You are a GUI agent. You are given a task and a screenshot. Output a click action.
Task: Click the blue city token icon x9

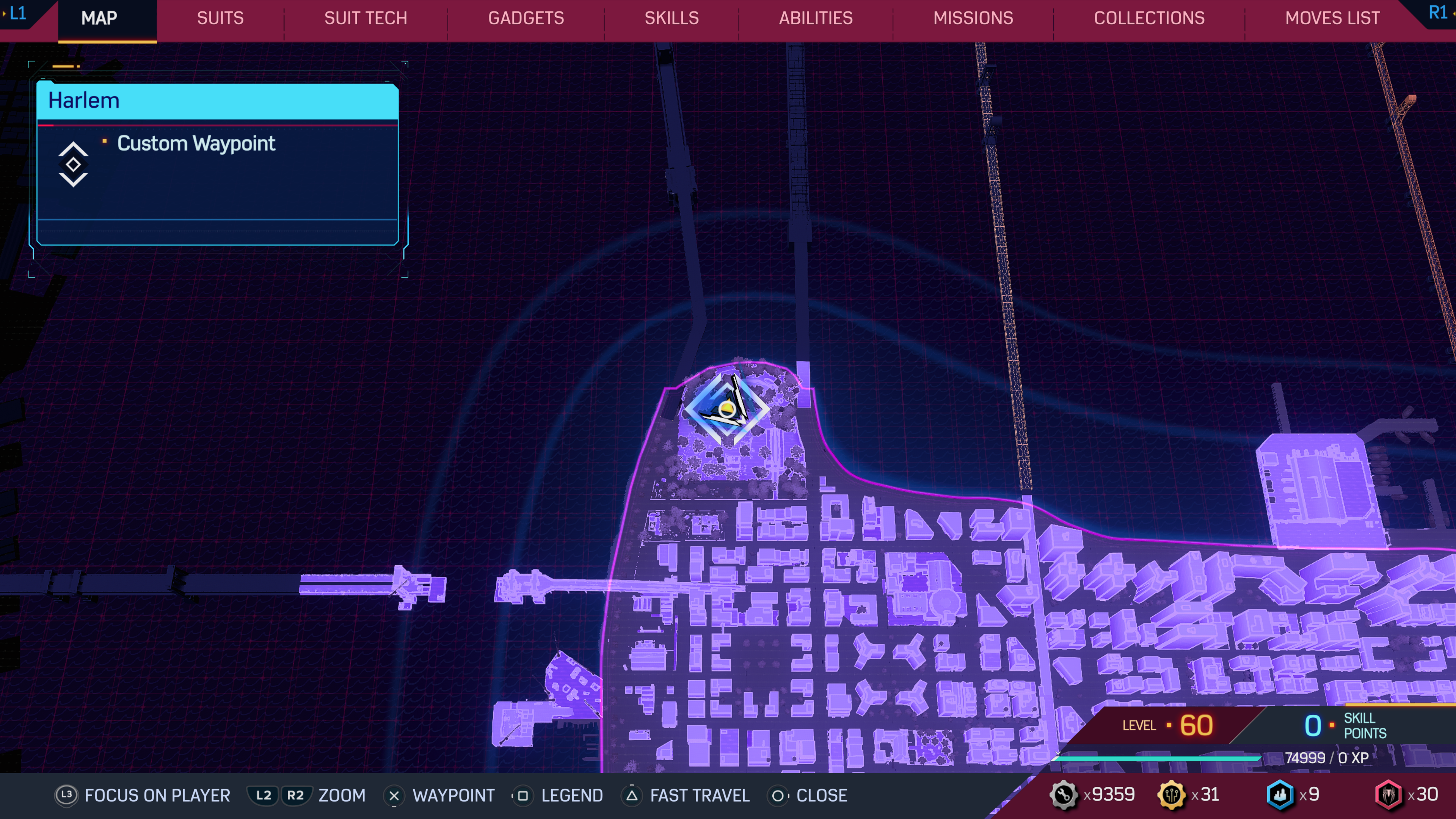[1280, 795]
